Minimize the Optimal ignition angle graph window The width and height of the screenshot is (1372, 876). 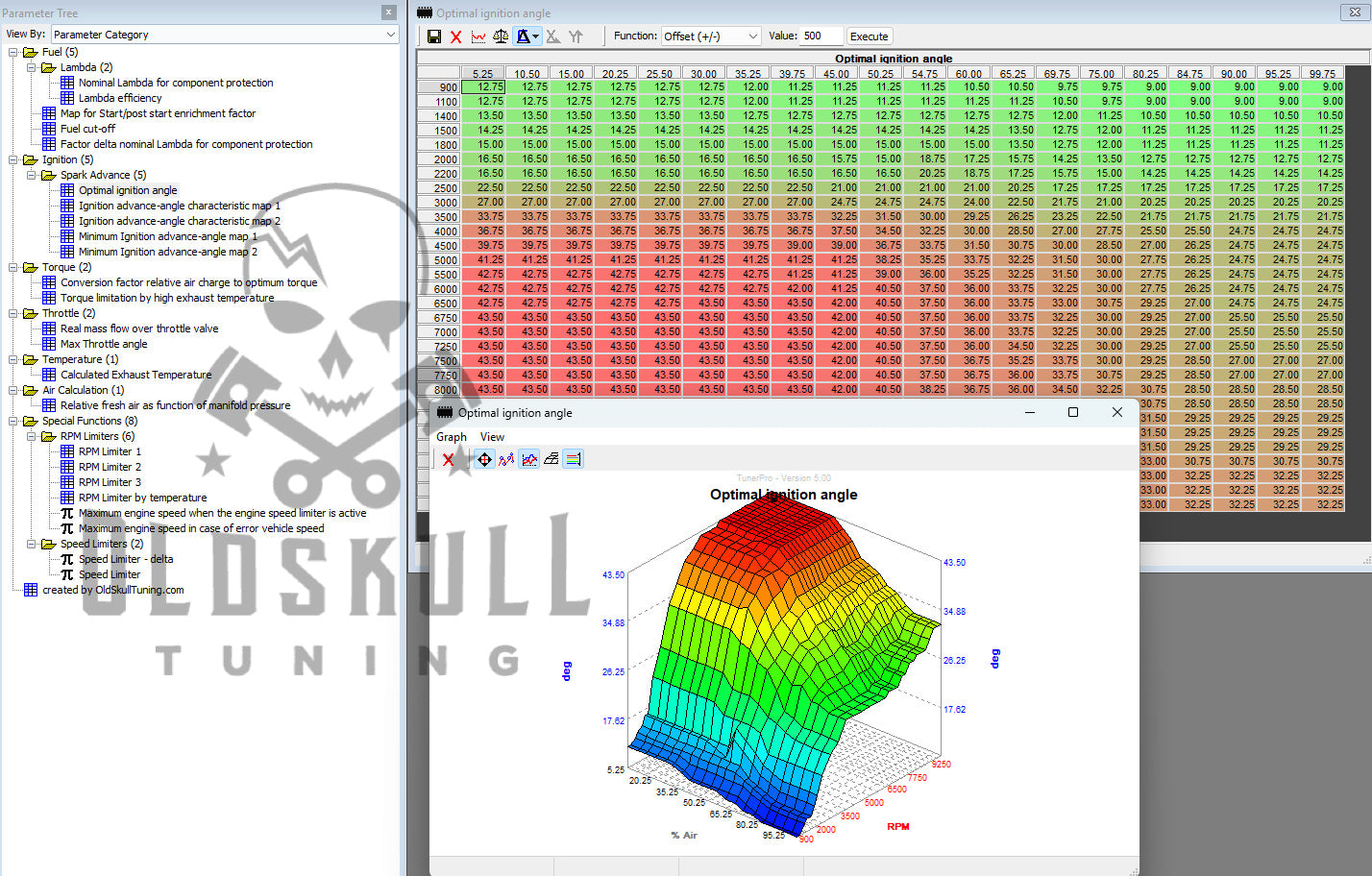click(1030, 412)
